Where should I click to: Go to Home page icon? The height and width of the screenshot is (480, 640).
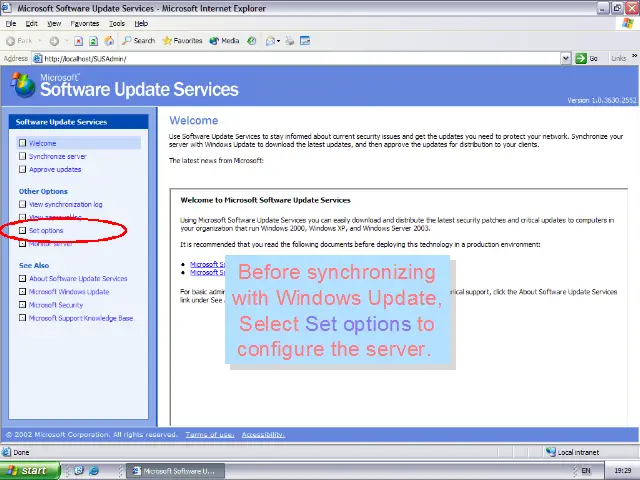click(x=109, y=41)
